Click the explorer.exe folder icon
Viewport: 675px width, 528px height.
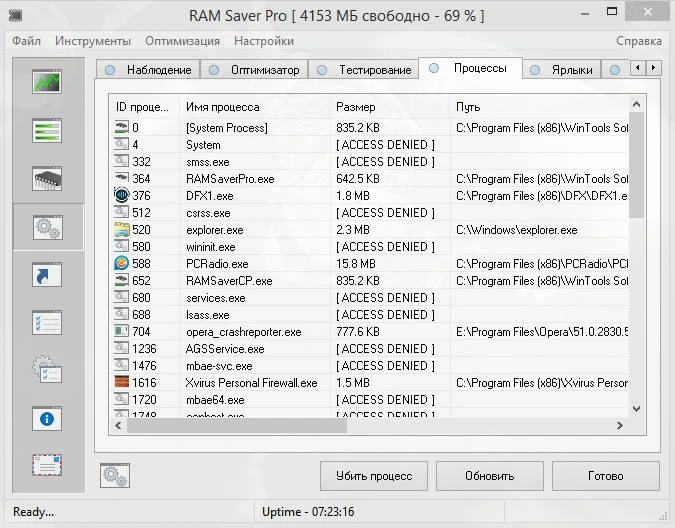pos(121,229)
